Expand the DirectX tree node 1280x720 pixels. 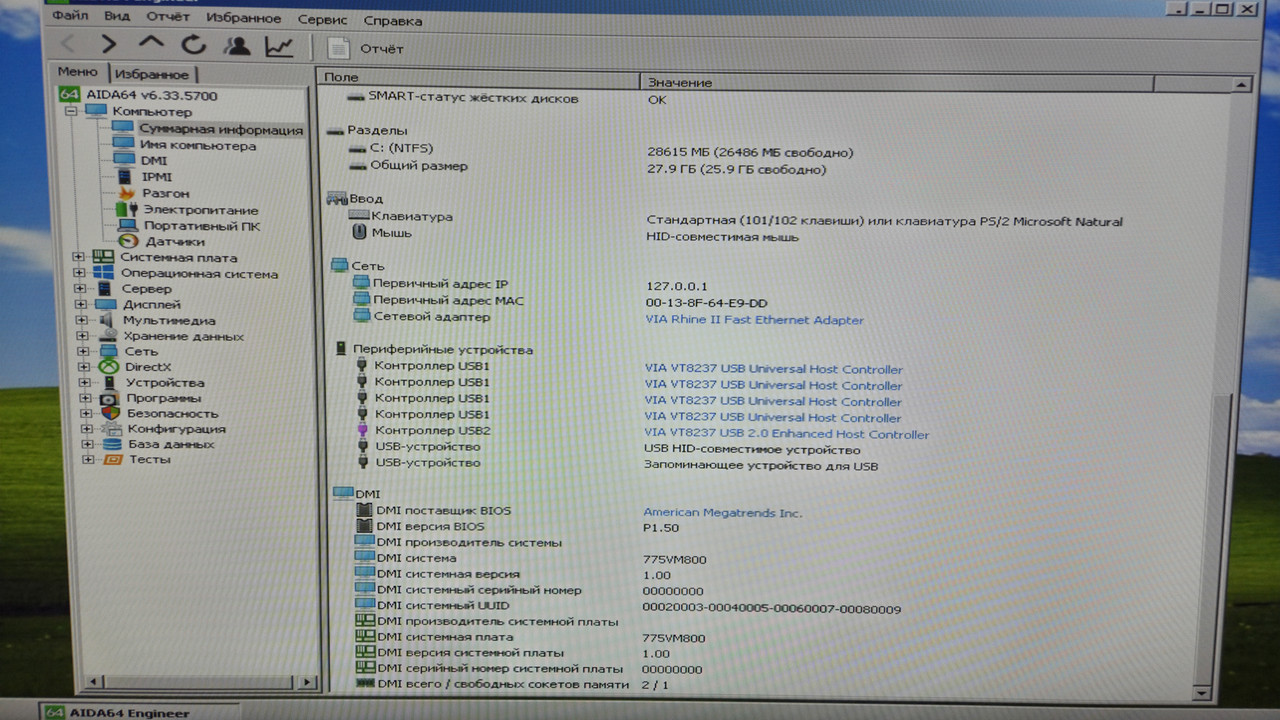(x=82, y=367)
